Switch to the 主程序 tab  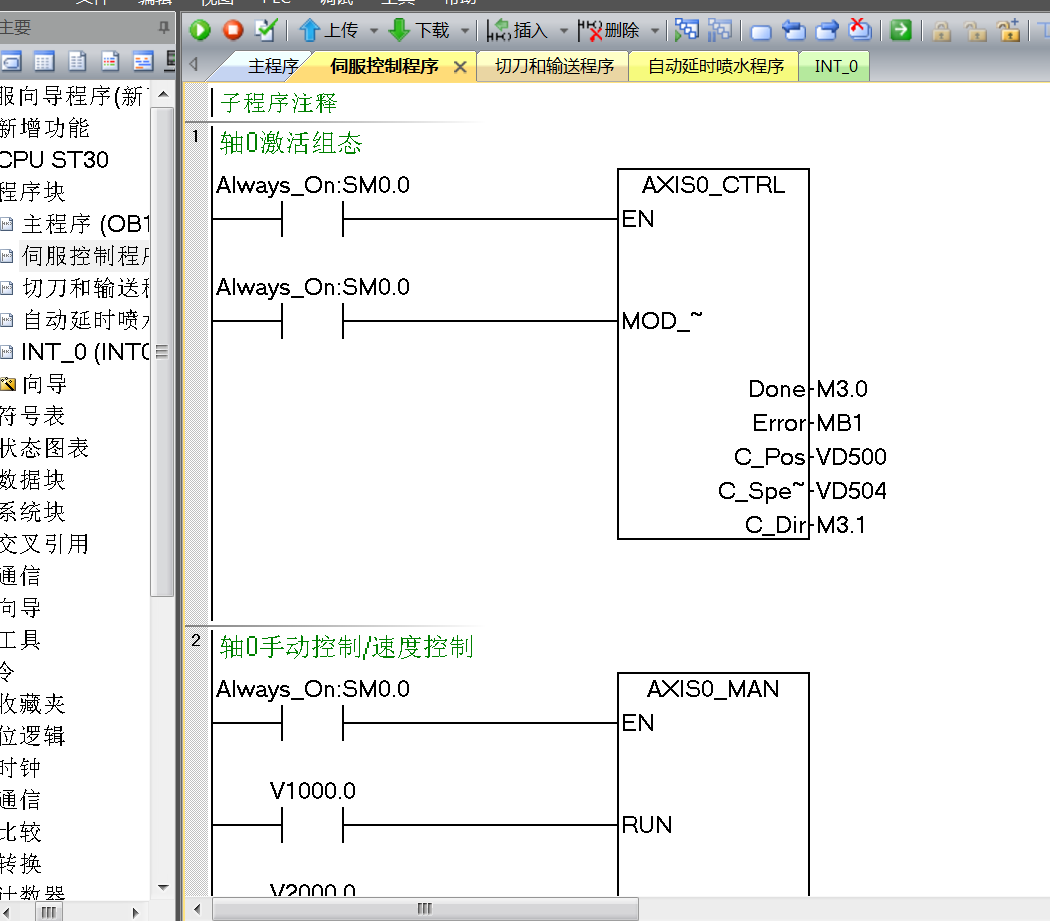272,67
